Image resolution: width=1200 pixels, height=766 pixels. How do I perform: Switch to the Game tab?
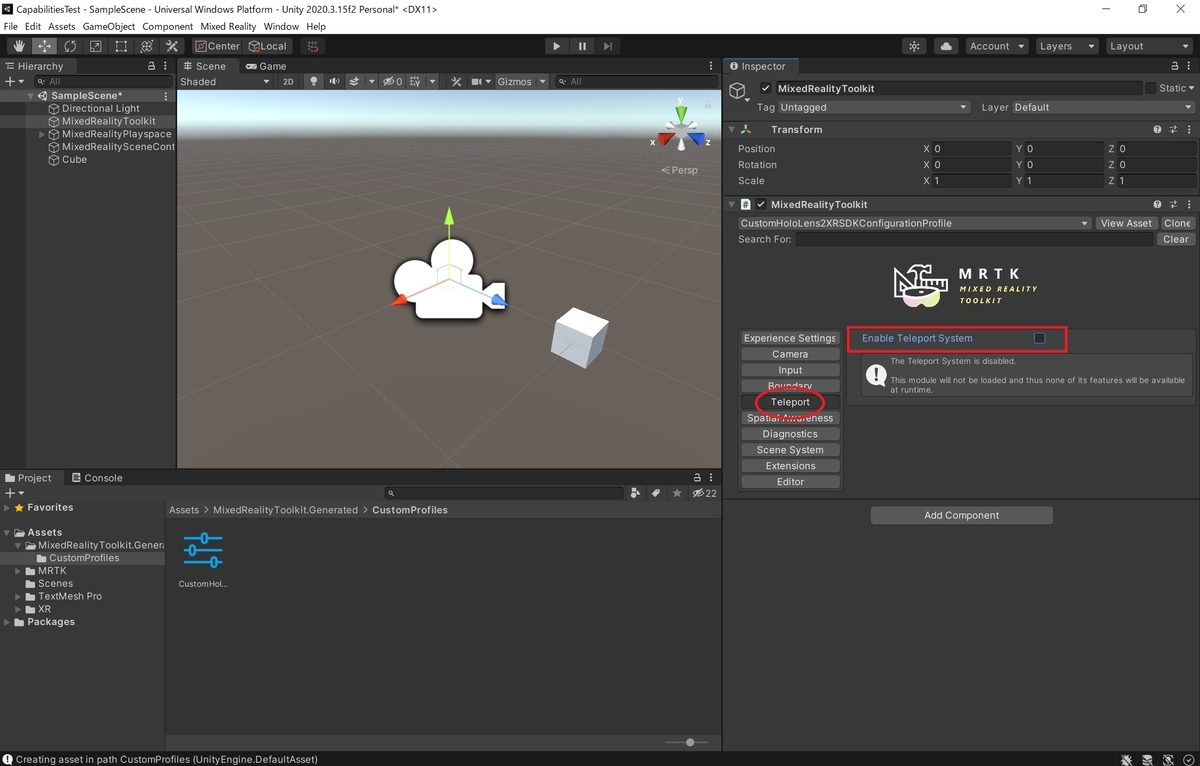[265, 66]
